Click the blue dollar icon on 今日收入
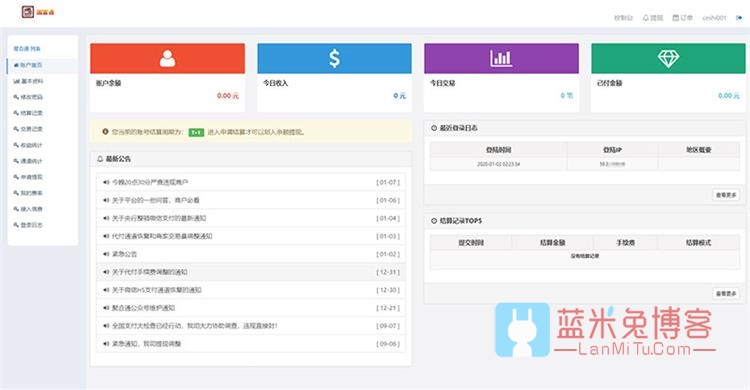Viewport: 750px width, 390px height. (x=334, y=58)
